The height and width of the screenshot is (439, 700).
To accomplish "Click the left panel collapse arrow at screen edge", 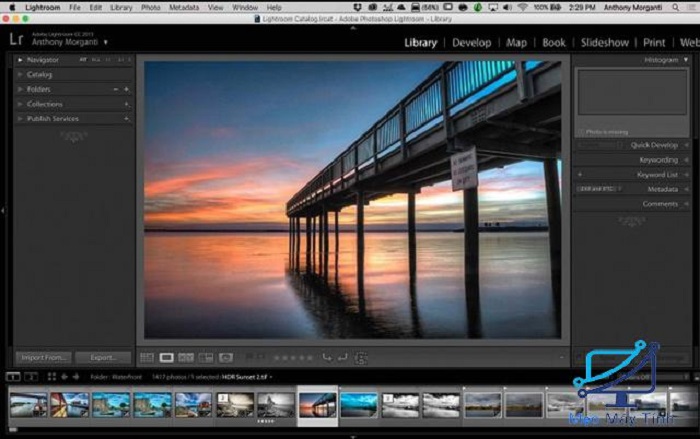I will [3, 210].
